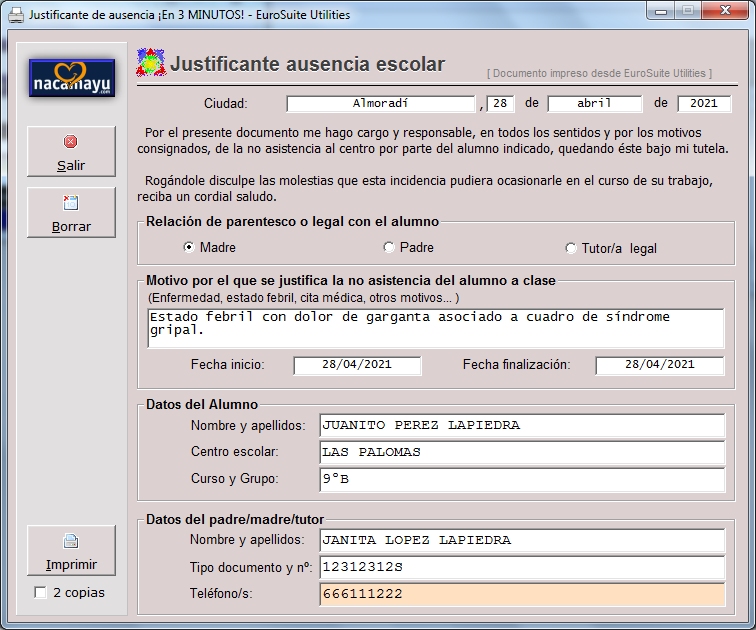Click the Fecha finalización date field

click(x=659, y=365)
